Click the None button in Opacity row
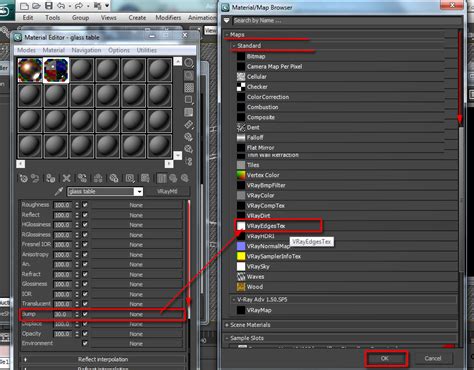Screen dimensions: 474x370 (x=136, y=334)
